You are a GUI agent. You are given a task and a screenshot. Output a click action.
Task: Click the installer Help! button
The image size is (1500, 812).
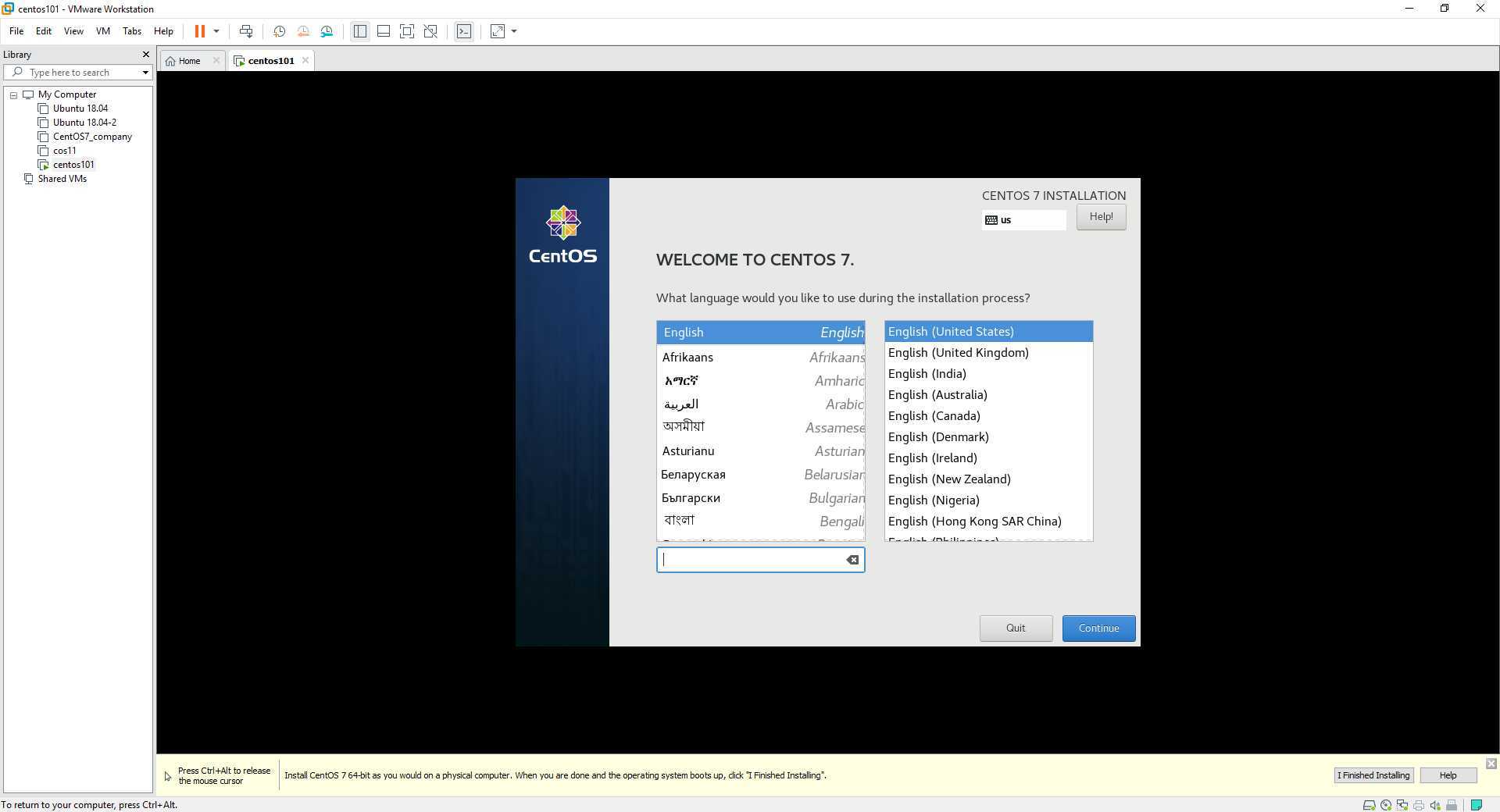click(1101, 217)
